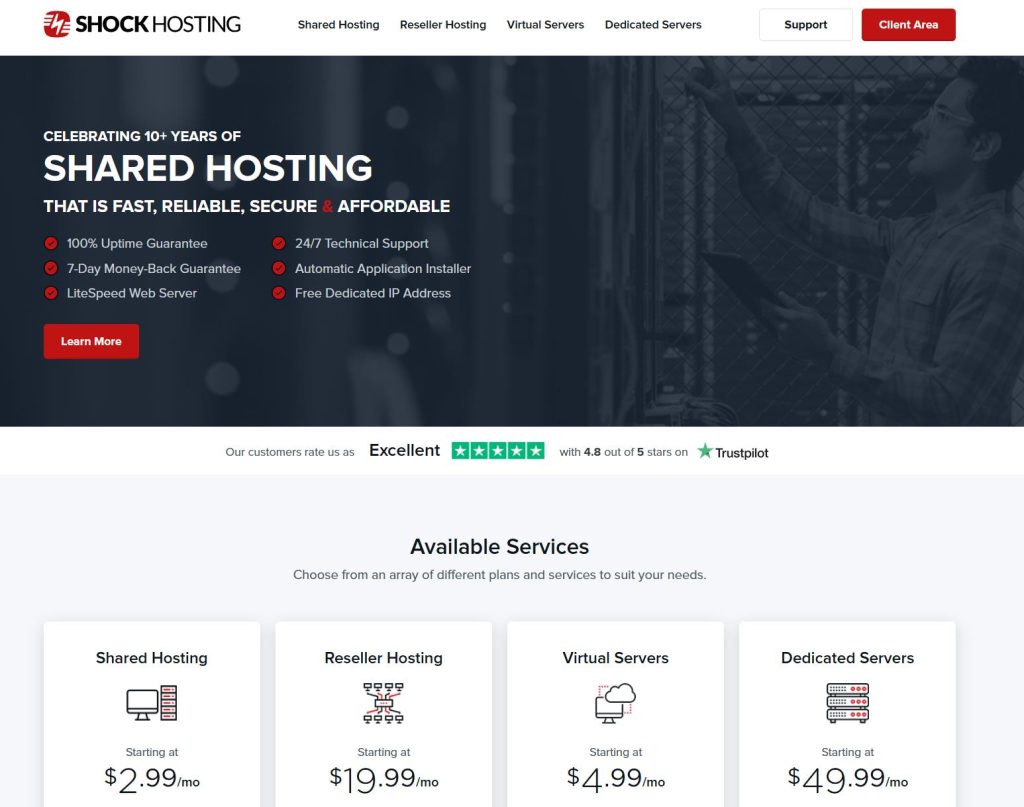Click 'LiteSpeed Web Server' text
Screen dimensions: 1024x807
132,293
